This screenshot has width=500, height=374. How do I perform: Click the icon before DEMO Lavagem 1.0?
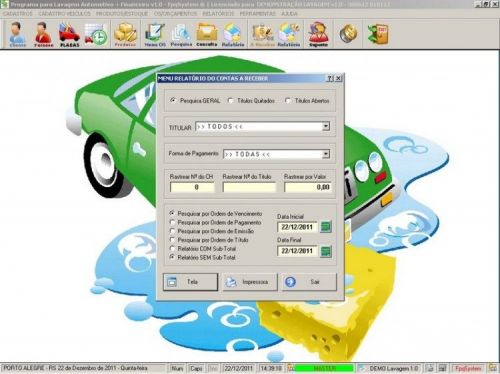coord(361,368)
